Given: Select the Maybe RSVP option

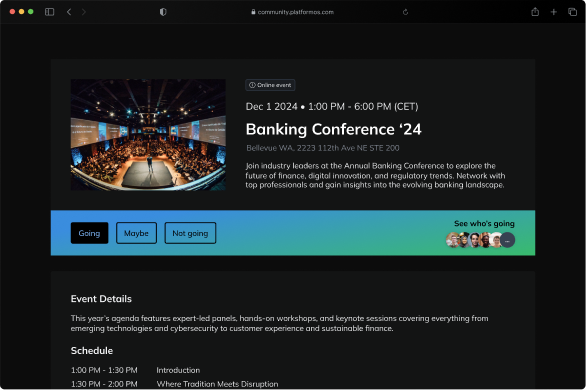Looking at the screenshot, I should 136,233.
